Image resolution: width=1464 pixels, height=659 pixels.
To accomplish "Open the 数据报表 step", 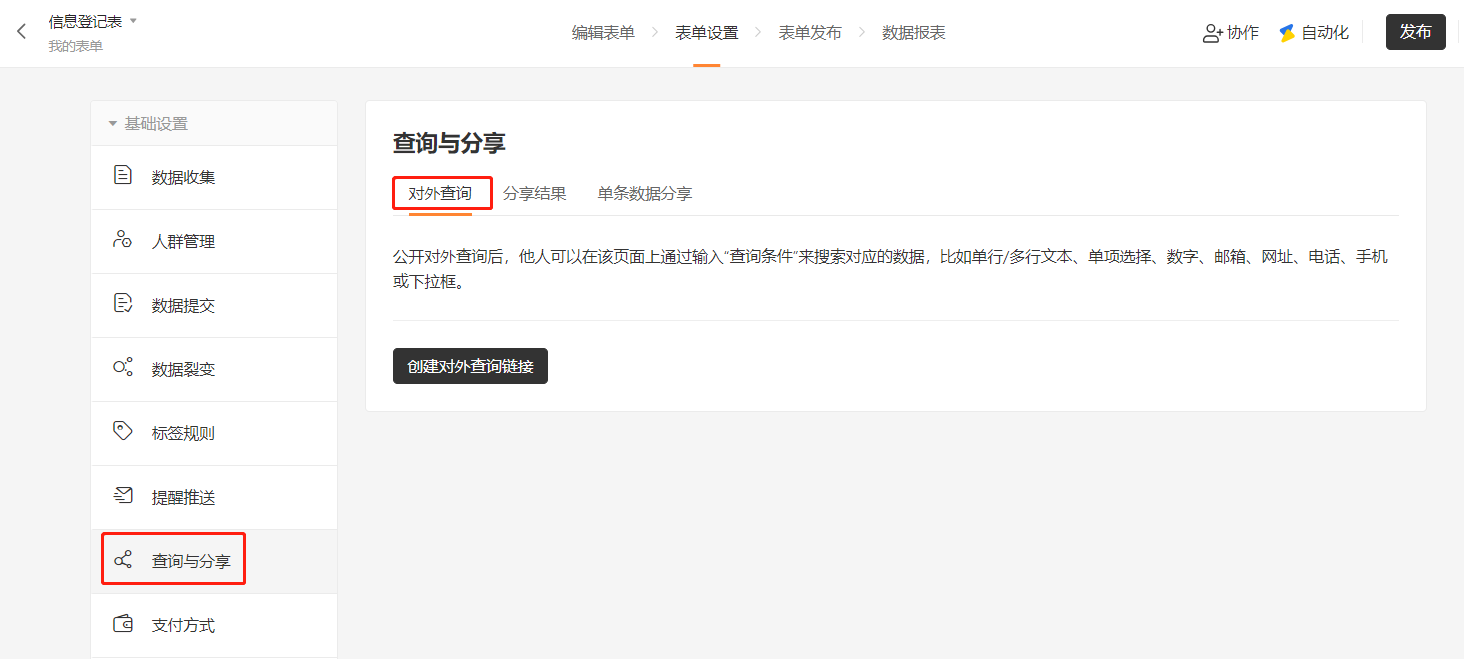I will coord(914,33).
